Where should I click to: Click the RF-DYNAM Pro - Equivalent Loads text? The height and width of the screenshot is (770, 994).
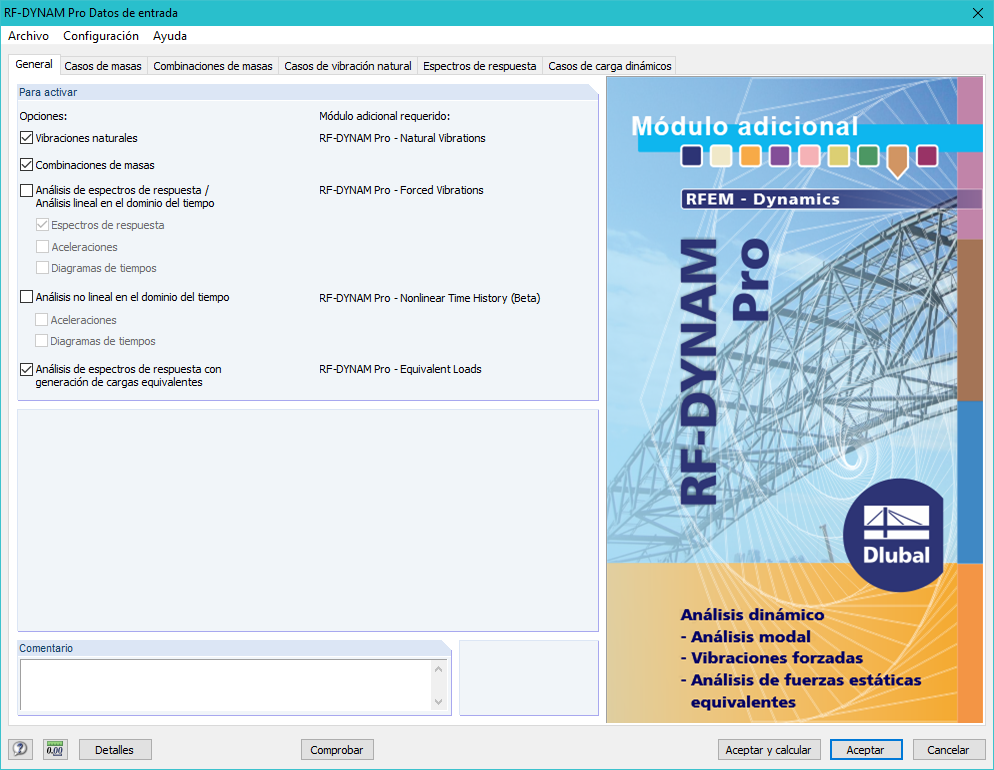coord(400,369)
